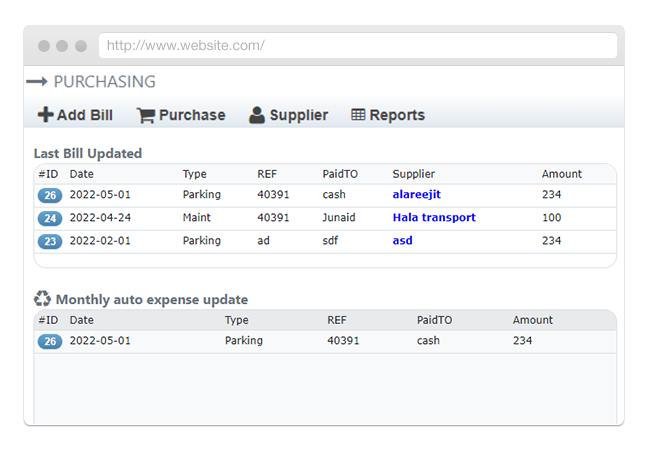This screenshot has width=648, height=452.
Task: Focus the browser URL address field
Action: pos(357,46)
